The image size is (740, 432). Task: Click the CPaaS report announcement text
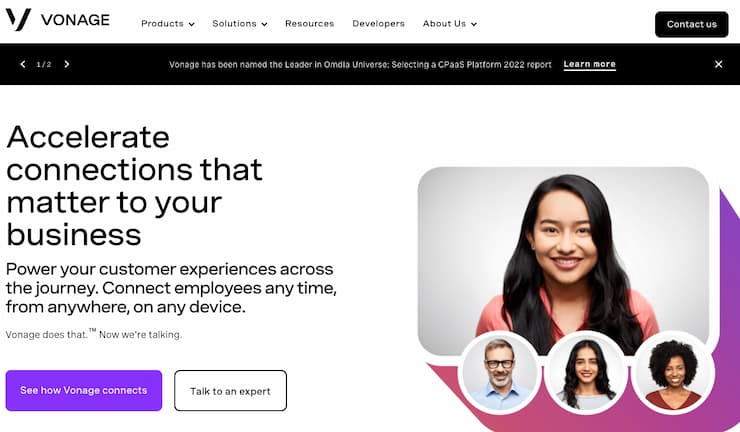click(360, 65)
